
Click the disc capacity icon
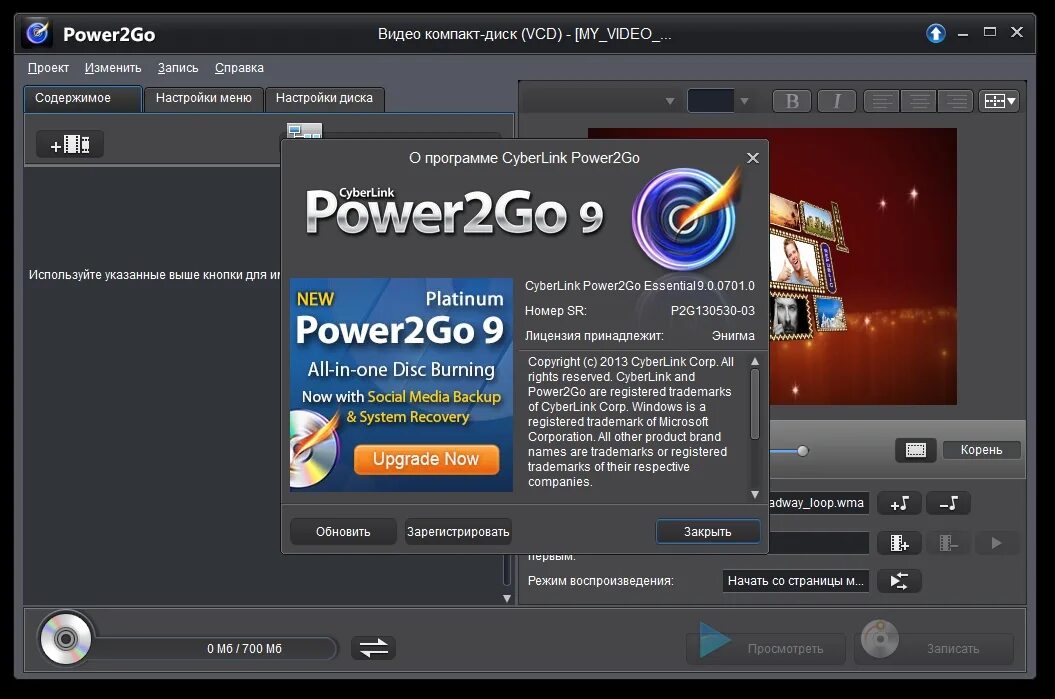(65, 638)
